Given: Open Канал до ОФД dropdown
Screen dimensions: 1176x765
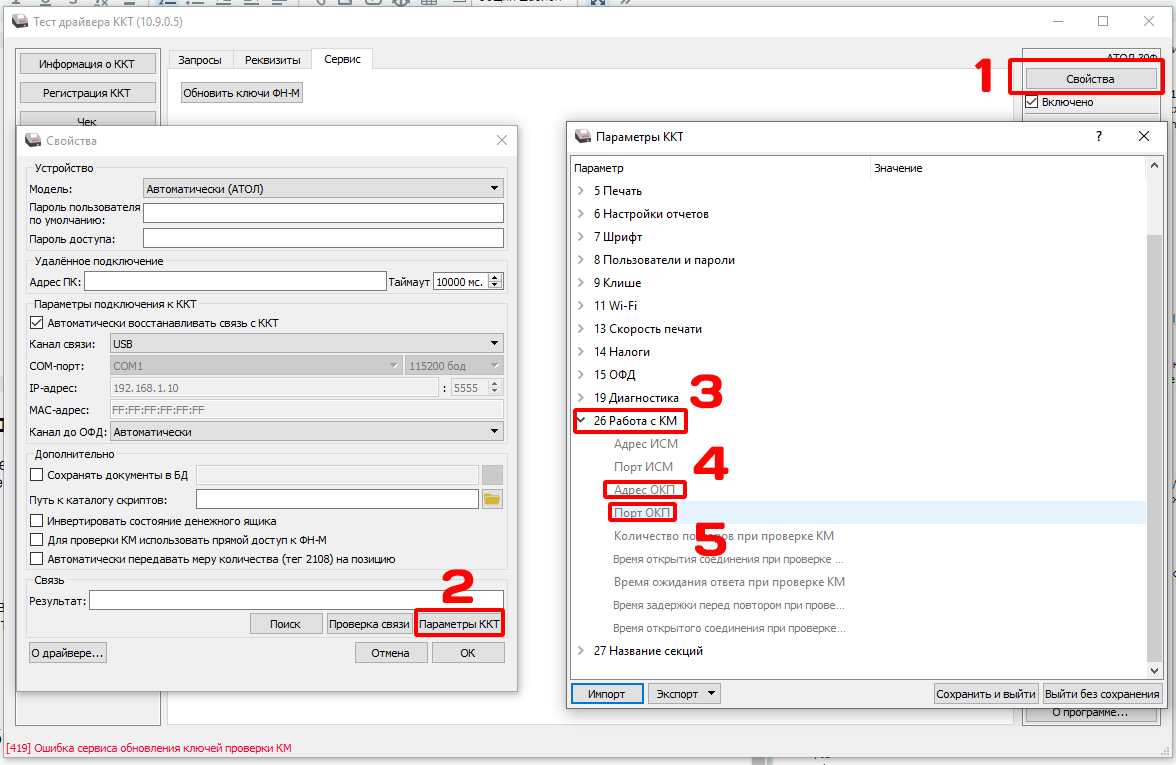Looking at the screenshot, I should pos(306,432).
